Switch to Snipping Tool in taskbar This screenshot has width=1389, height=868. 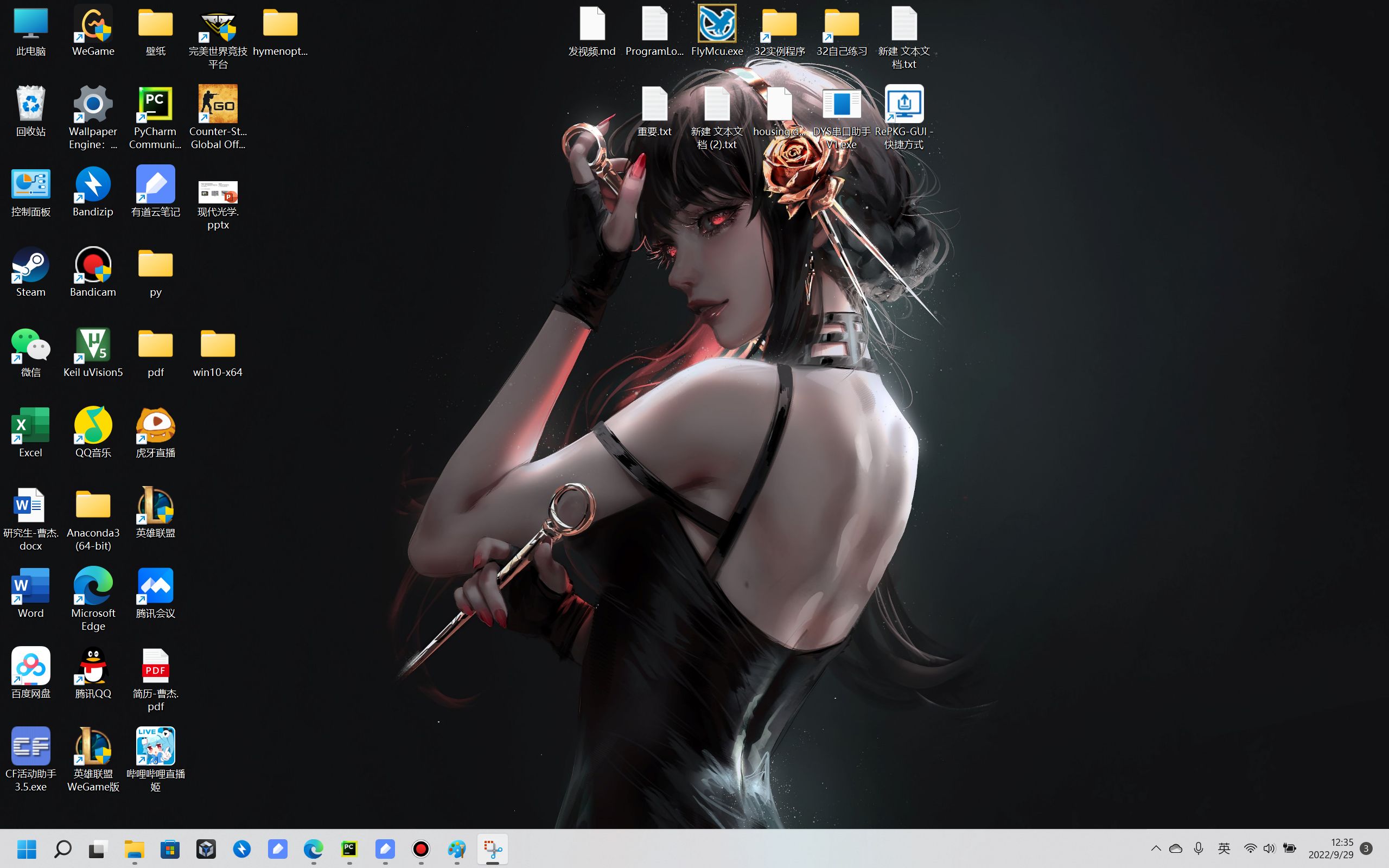493,848
